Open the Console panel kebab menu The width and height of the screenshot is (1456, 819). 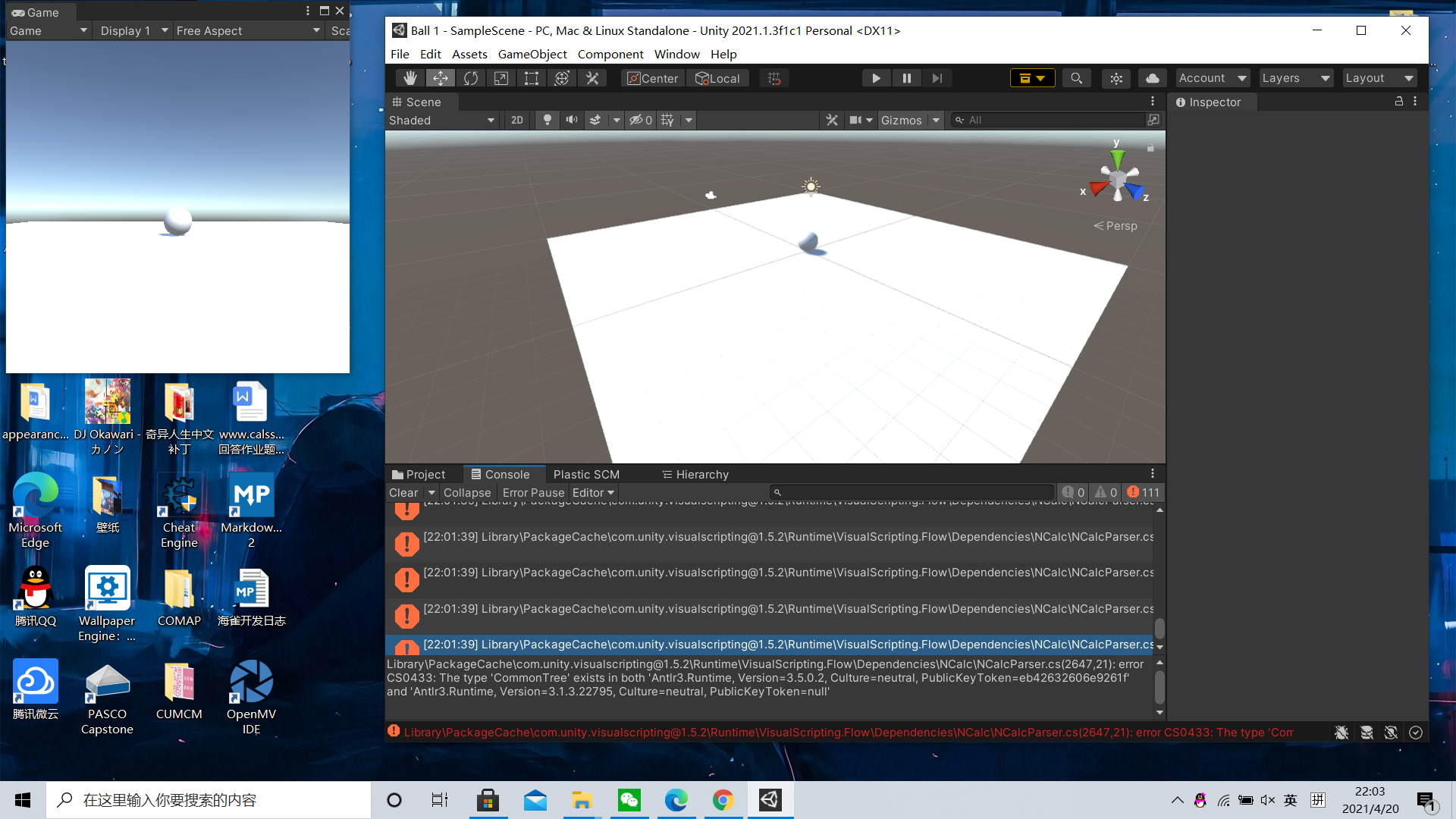pyautogui.click(x=1153, y=474)
